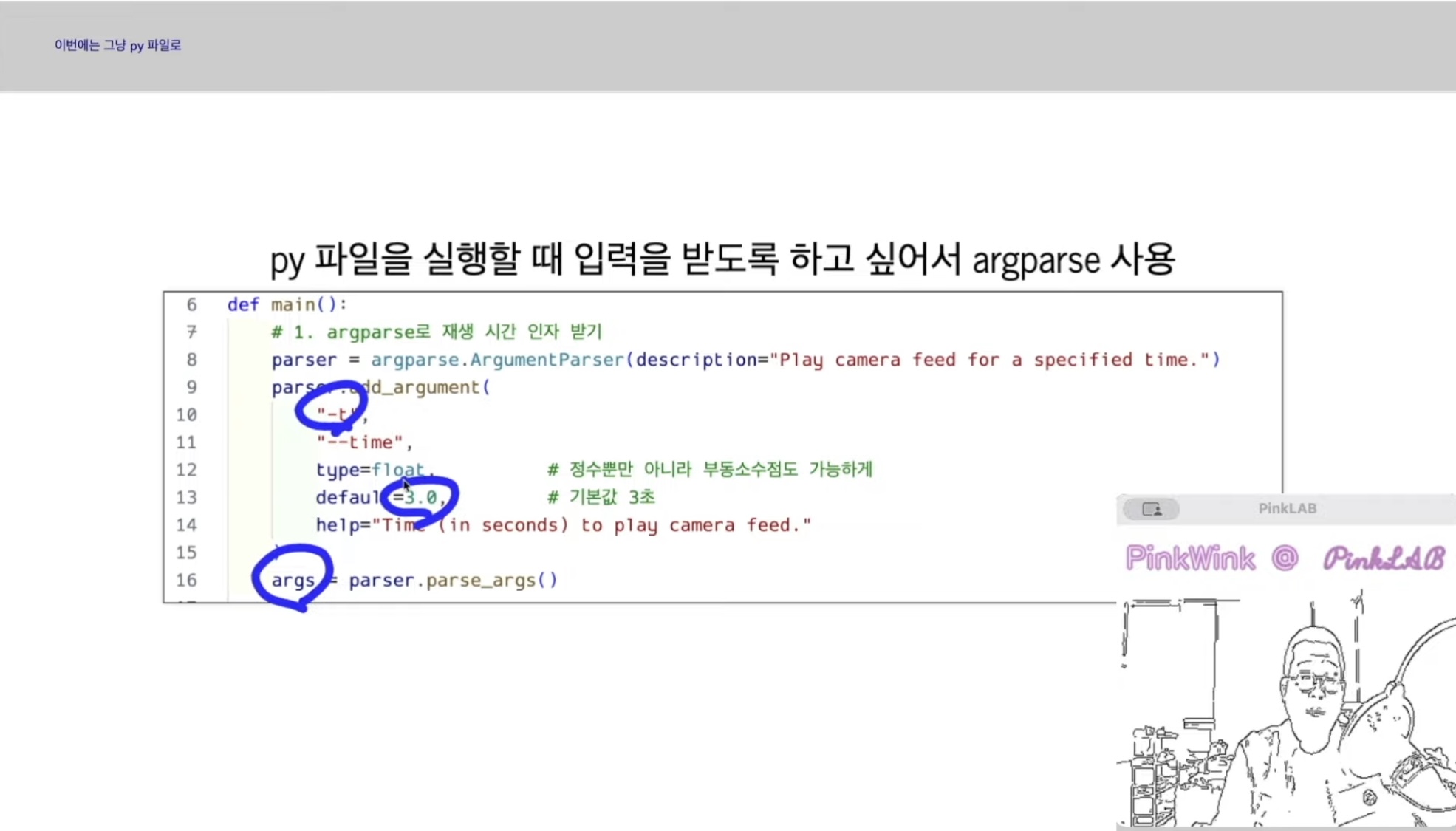This screenshot has height=831, width=1456.
Task: Click type=float on line 12
Action: pos(370,470)
